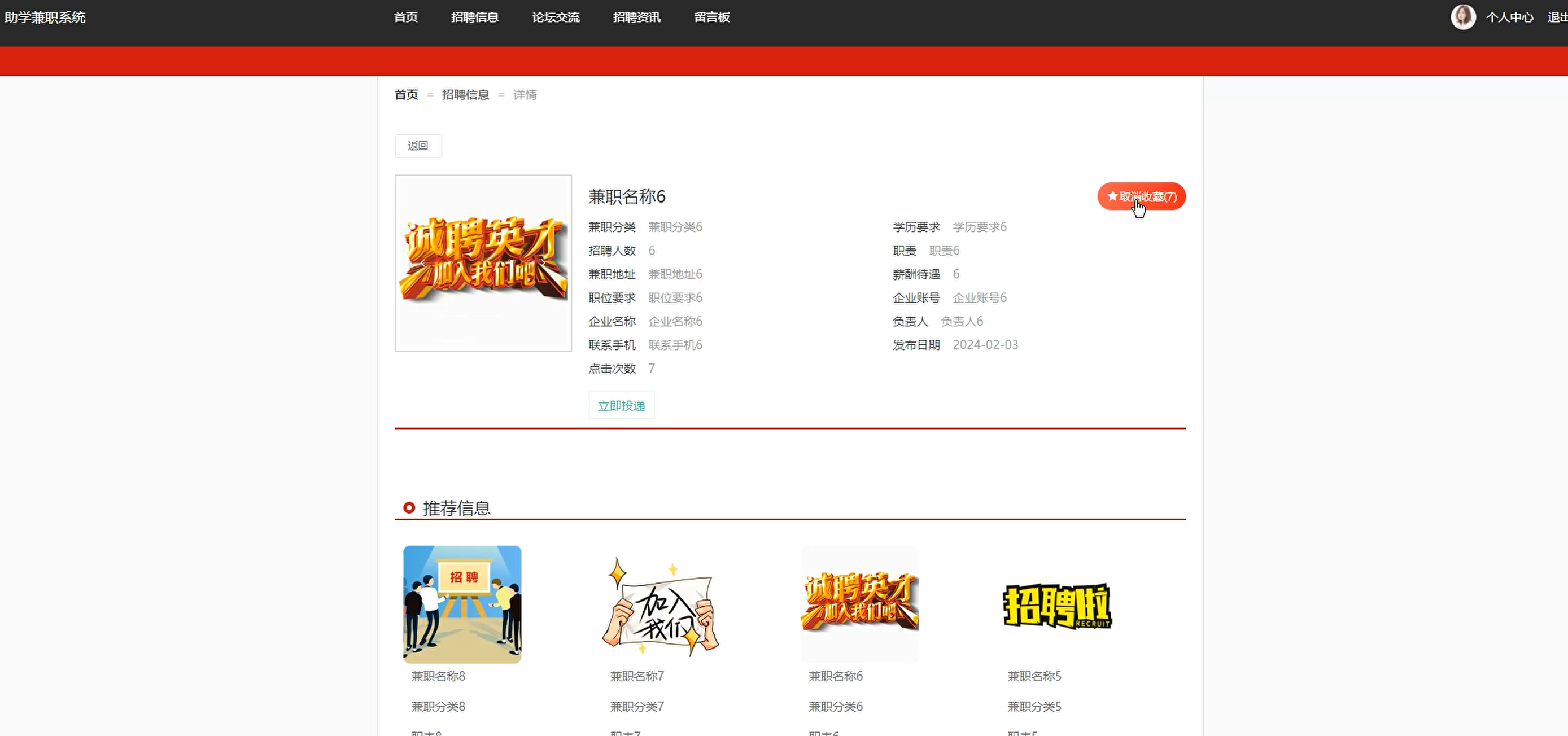The height and width of the screenshot is (736, 1568).
Task: Click 招聘信息 in the breadcrumb
Action: click(466, 95)
